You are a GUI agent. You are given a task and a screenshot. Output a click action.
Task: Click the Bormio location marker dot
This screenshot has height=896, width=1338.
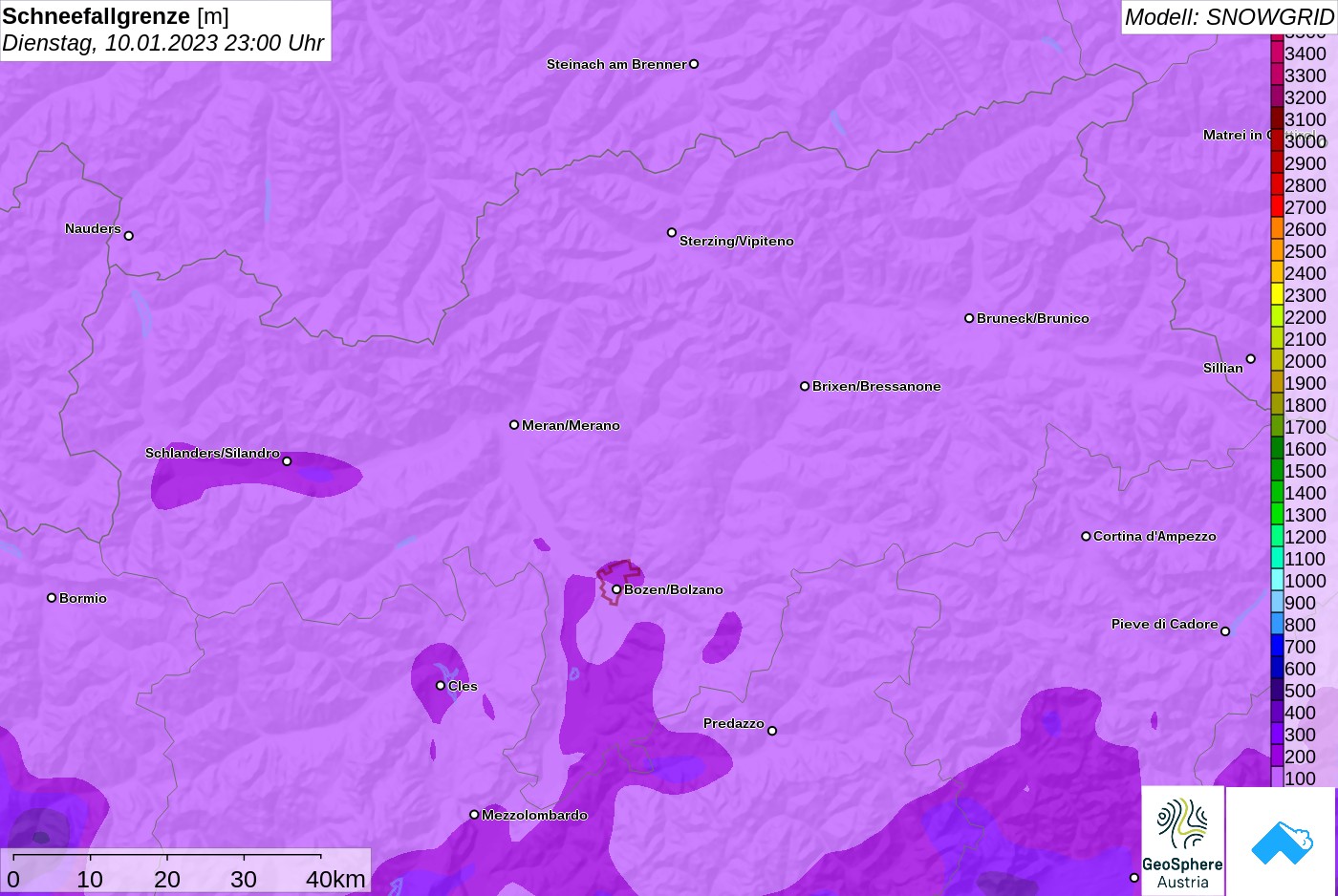point(52,598)
